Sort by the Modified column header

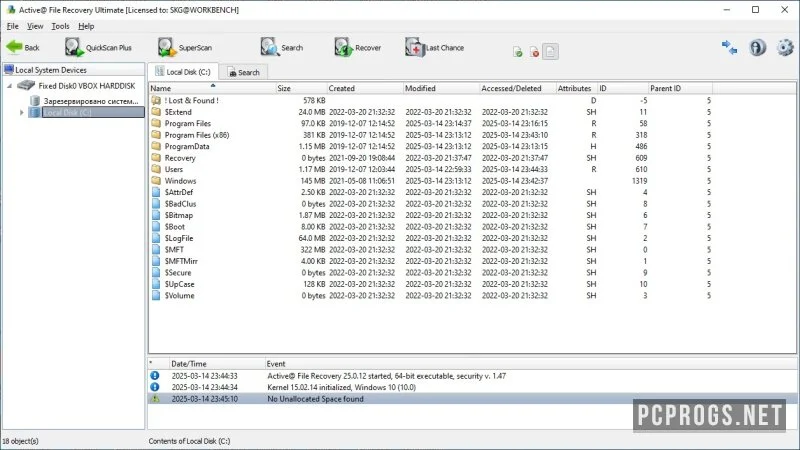pos(441,88)
